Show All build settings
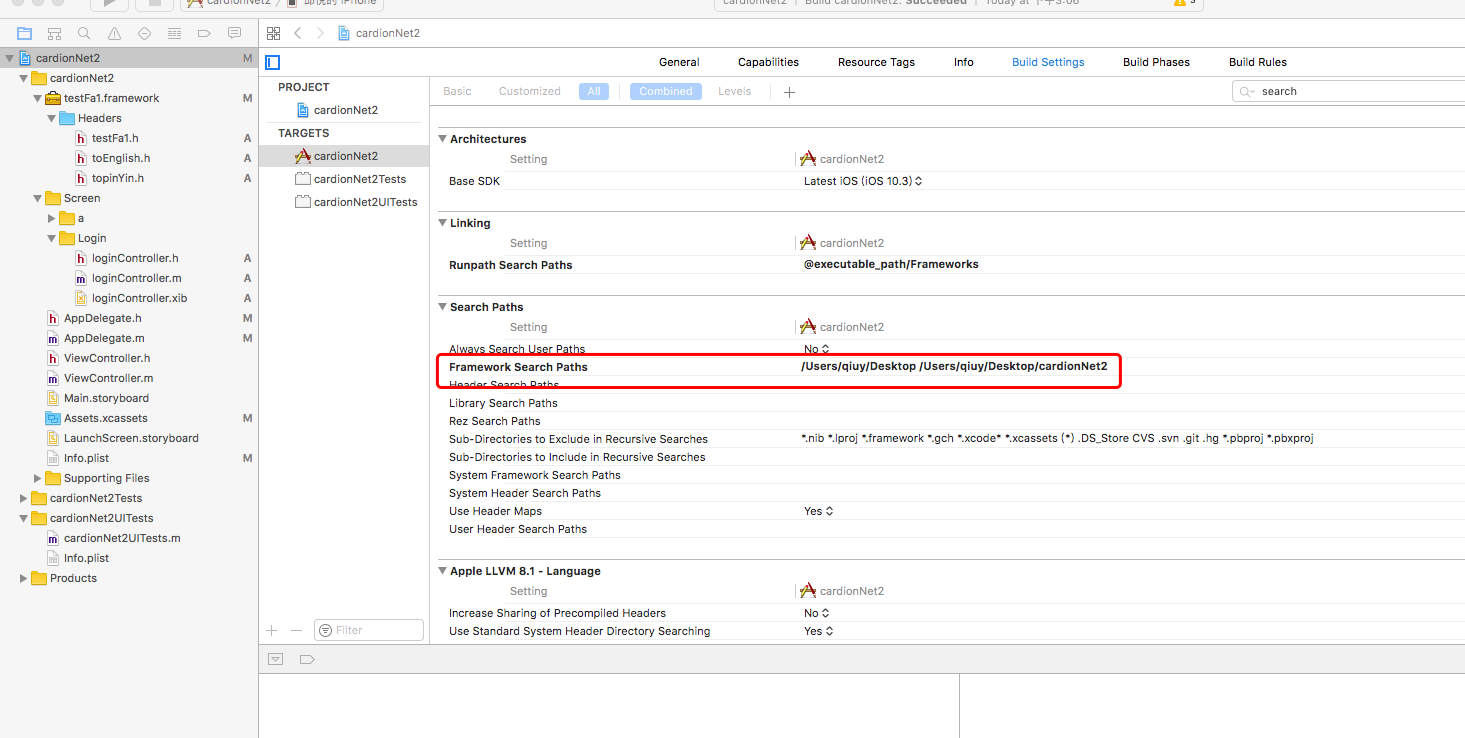 click(594, 91)
